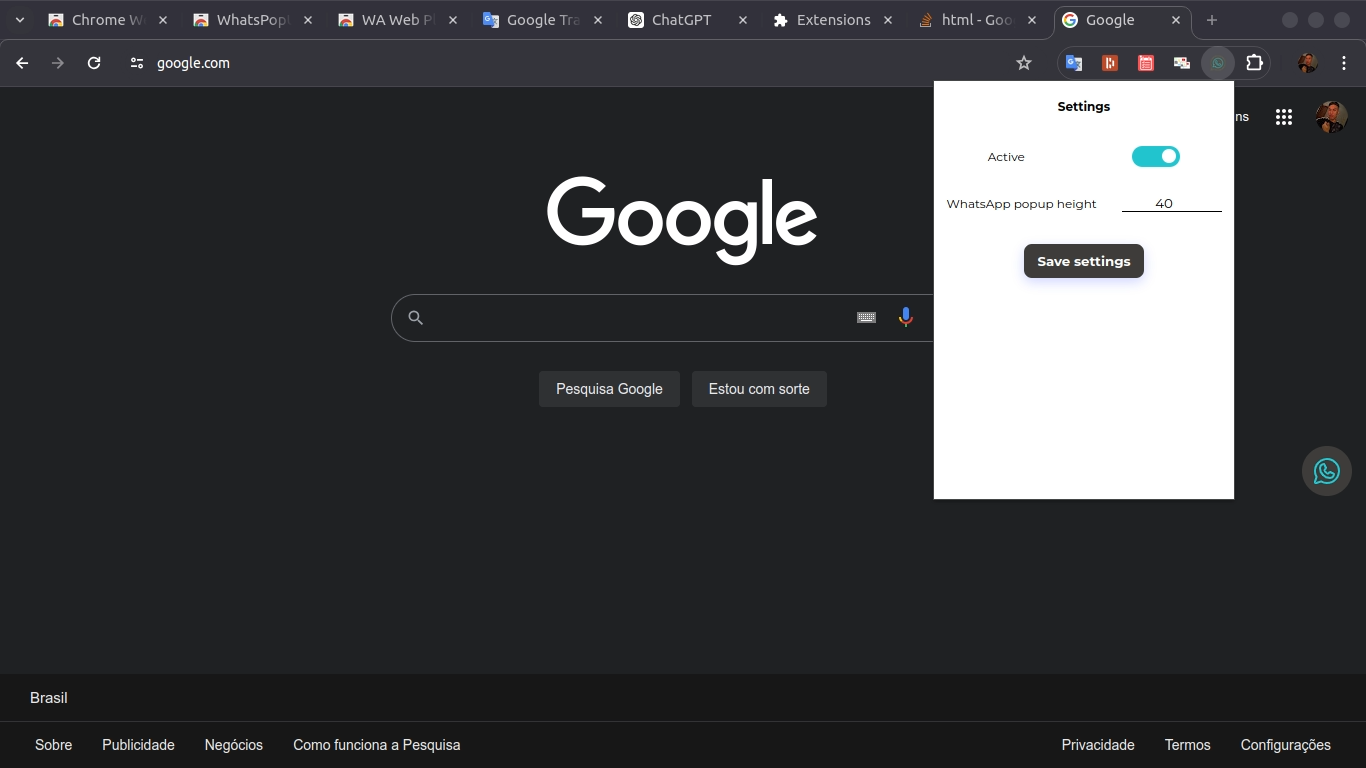Open the Privacidade footer link
Image resolution: width=1366 pixels, height=768 pixels.
tap(1098, 745)
